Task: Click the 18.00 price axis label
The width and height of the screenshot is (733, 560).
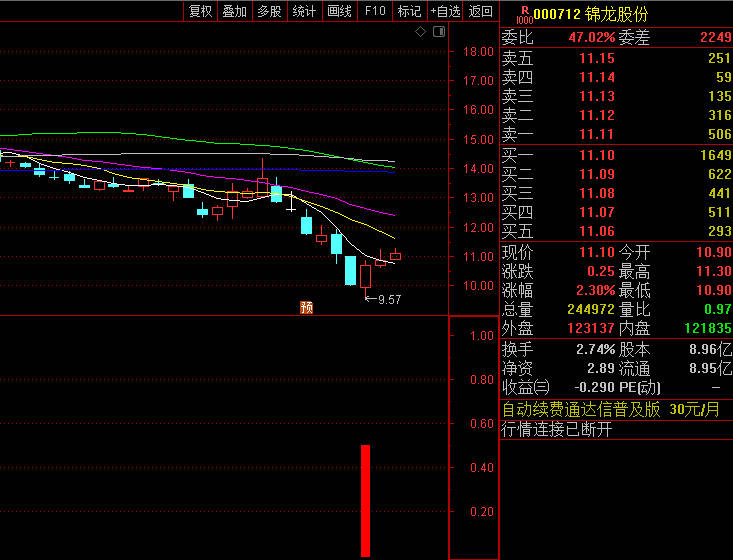Action: [478, 52]
